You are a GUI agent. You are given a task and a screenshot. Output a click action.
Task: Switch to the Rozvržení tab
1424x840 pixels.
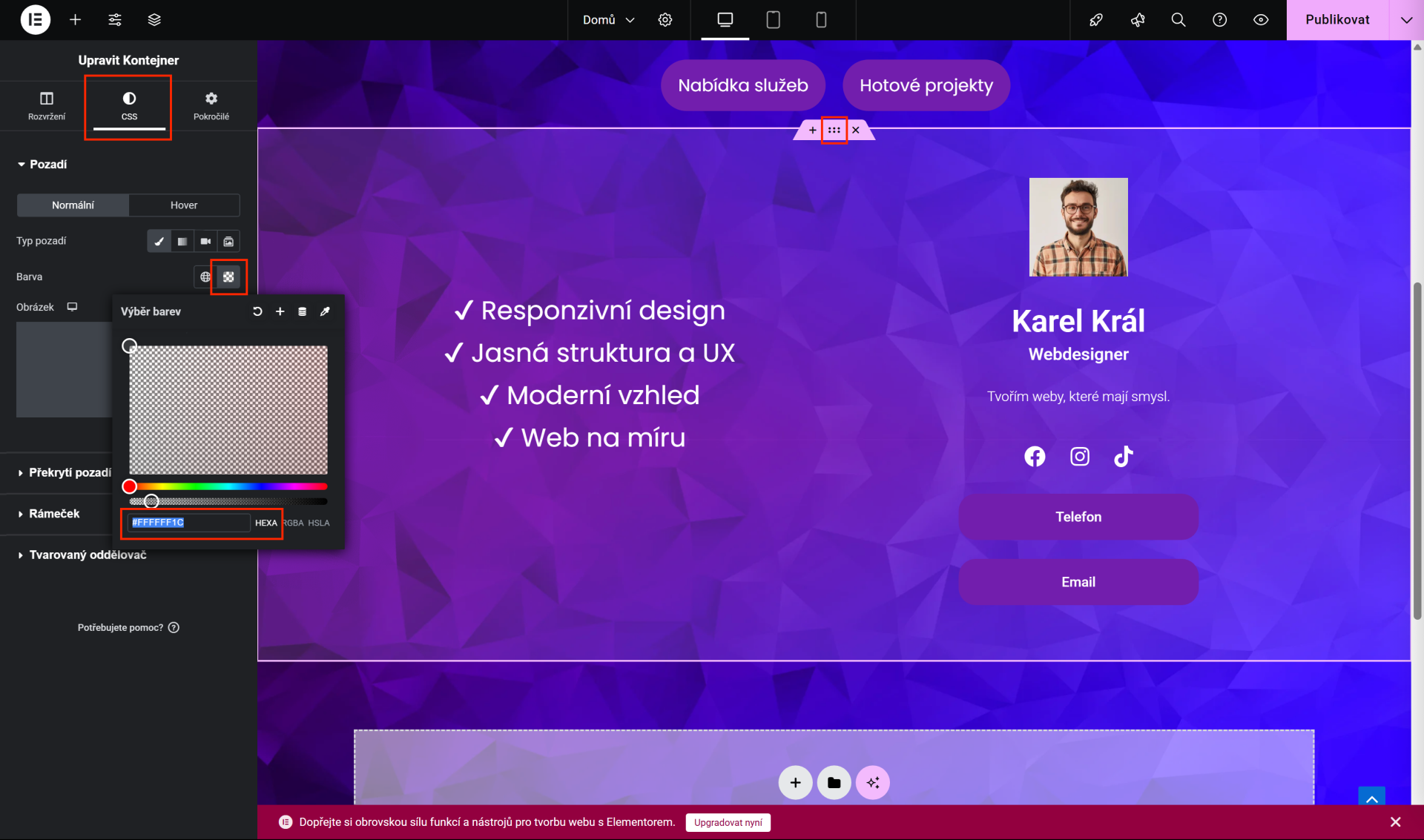coord(47,105)
